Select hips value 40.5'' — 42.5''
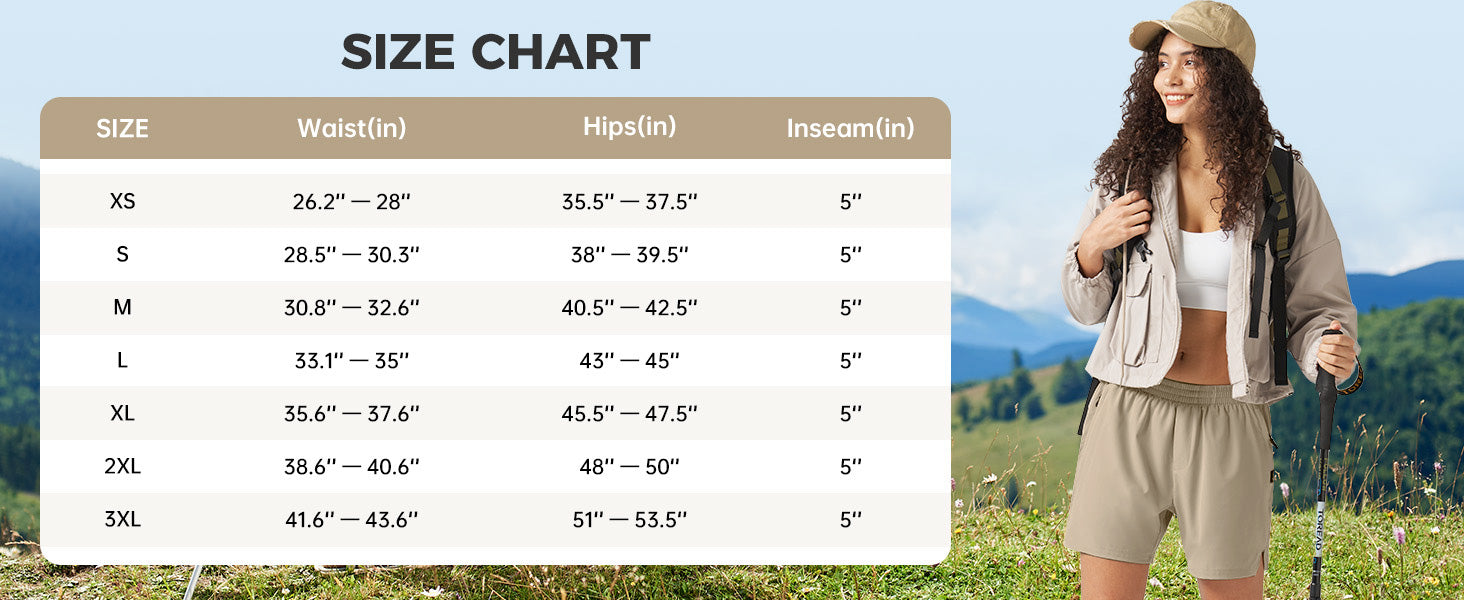 coord(630,307)
